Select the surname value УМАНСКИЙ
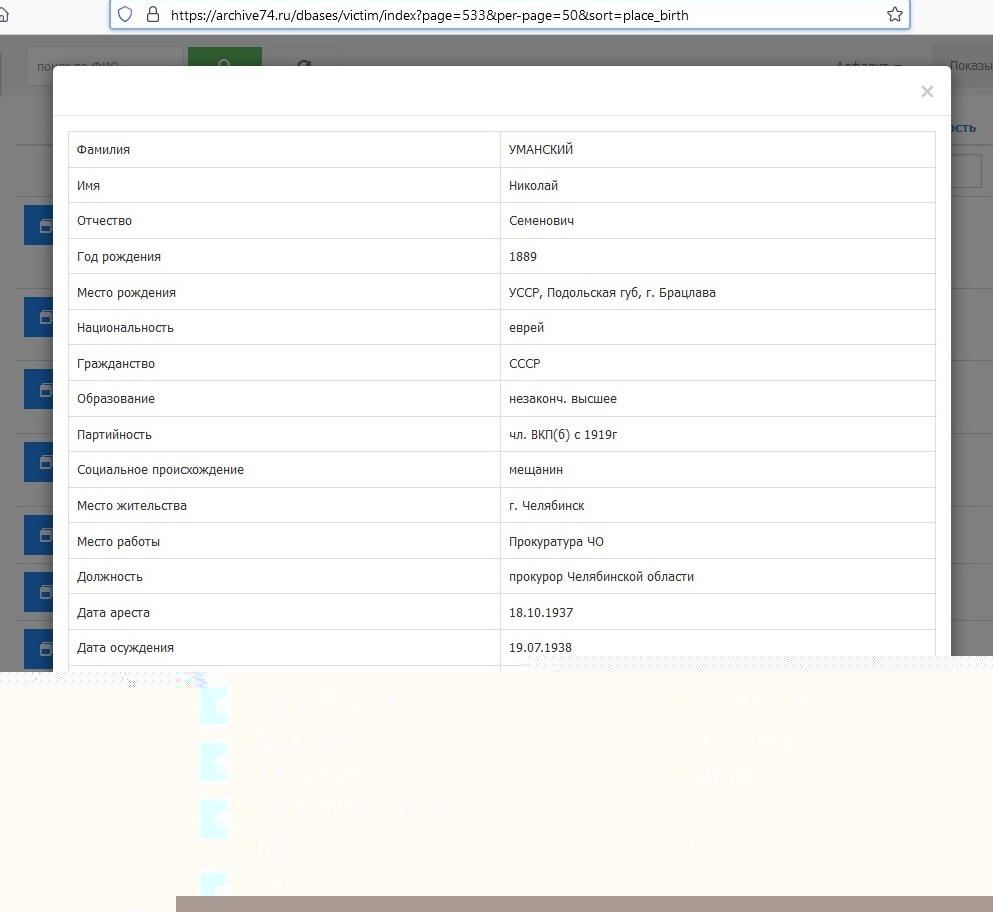Screen dimensions: 993x912 click(x=541, y=150)
